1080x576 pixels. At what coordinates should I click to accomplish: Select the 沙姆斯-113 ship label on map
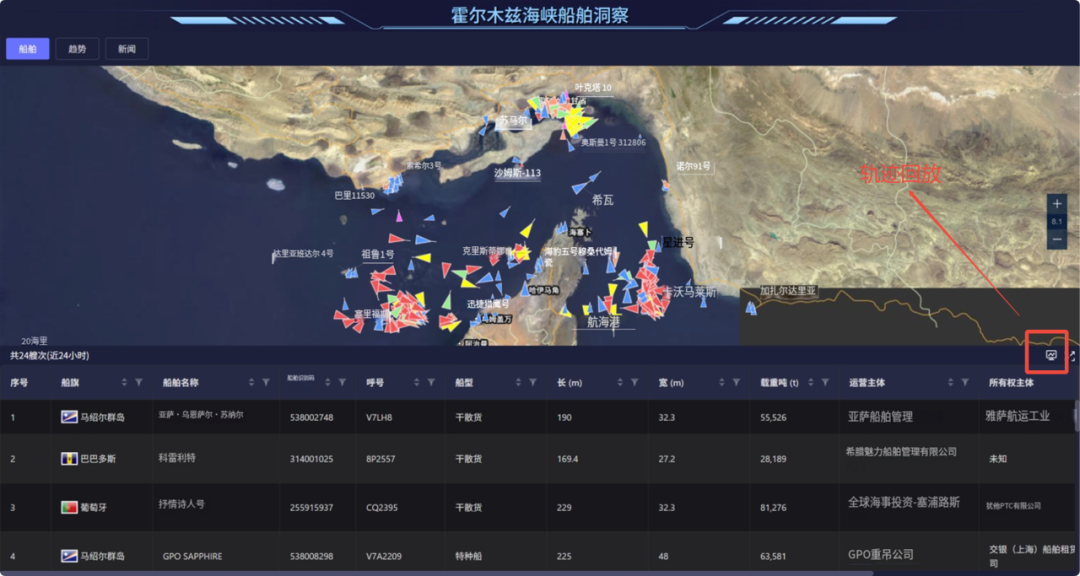[517, 173]
